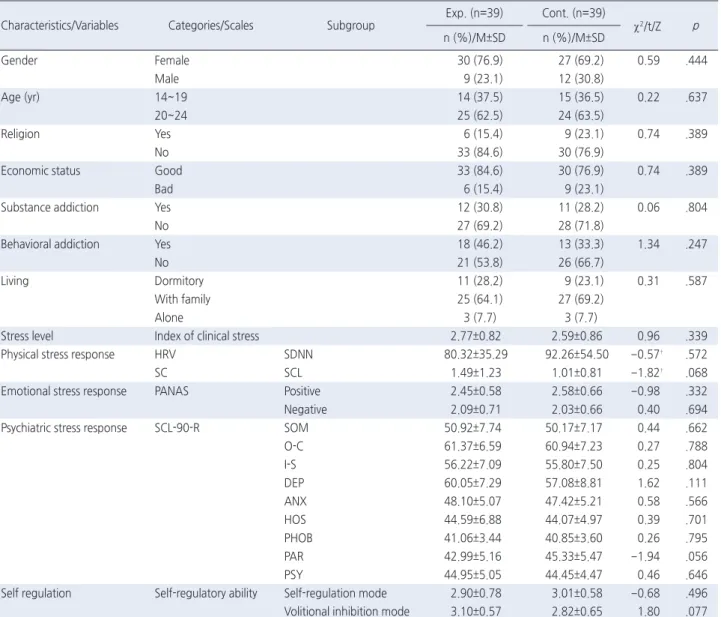Click the value 92.26±54.50
This screenshot has width=721, height=617.
coord(577,354)
